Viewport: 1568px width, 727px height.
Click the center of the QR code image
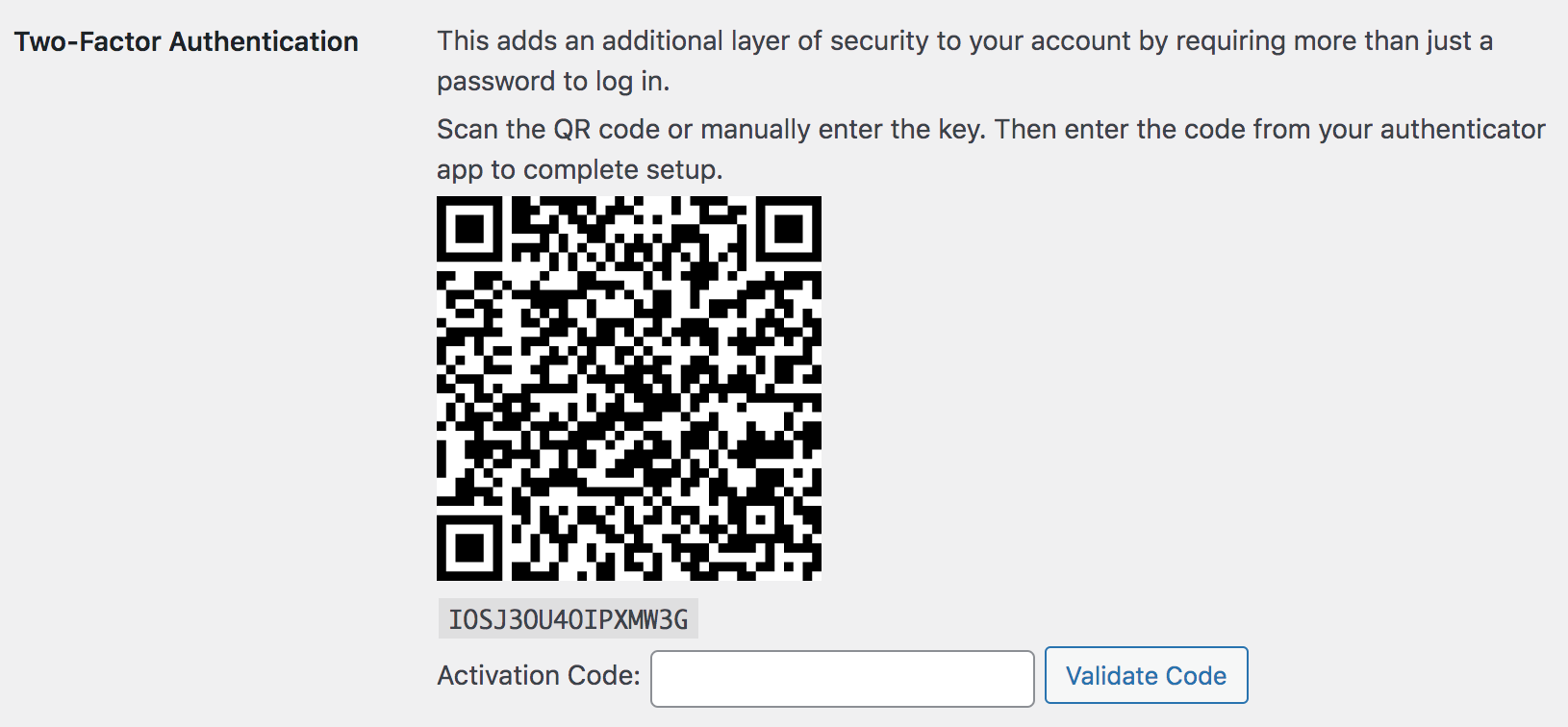tap(629, 389)
